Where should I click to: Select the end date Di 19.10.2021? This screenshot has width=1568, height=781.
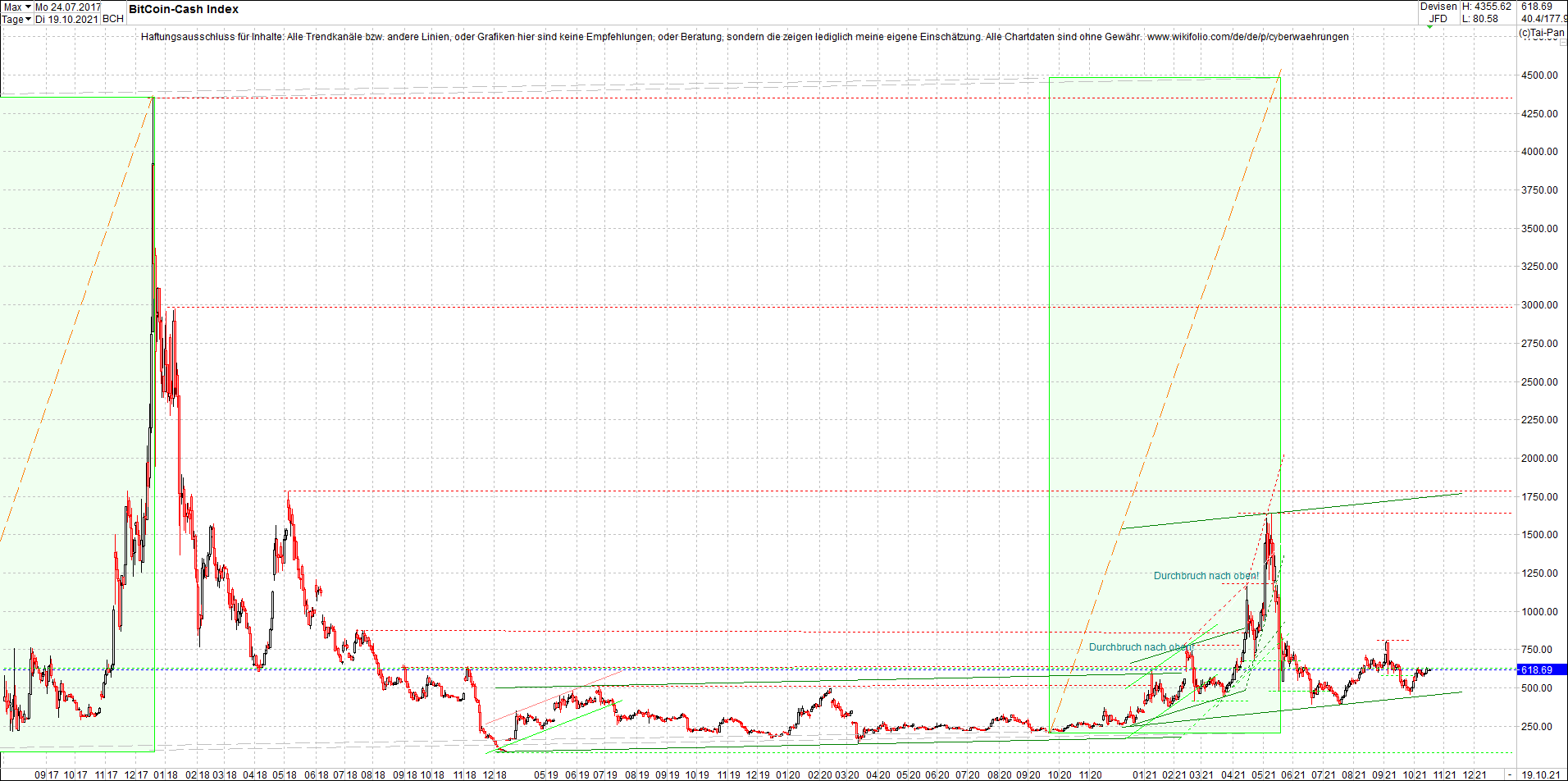click(x=67, y=19)
